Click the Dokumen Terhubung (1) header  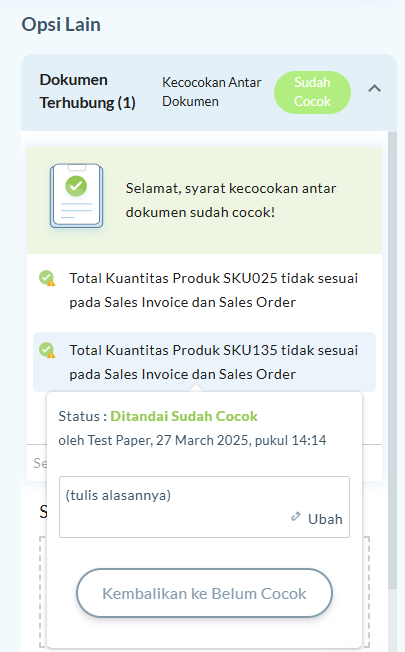point(87,91)
